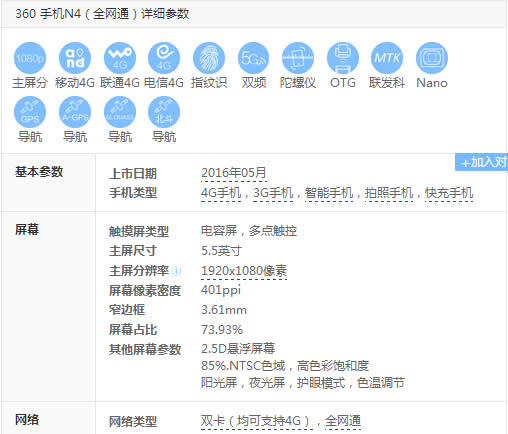Click the 2.5D悬浮屏幕 text
Viewport: 508px width, 434px height.
pyautogui.click(x=238, y=349)
